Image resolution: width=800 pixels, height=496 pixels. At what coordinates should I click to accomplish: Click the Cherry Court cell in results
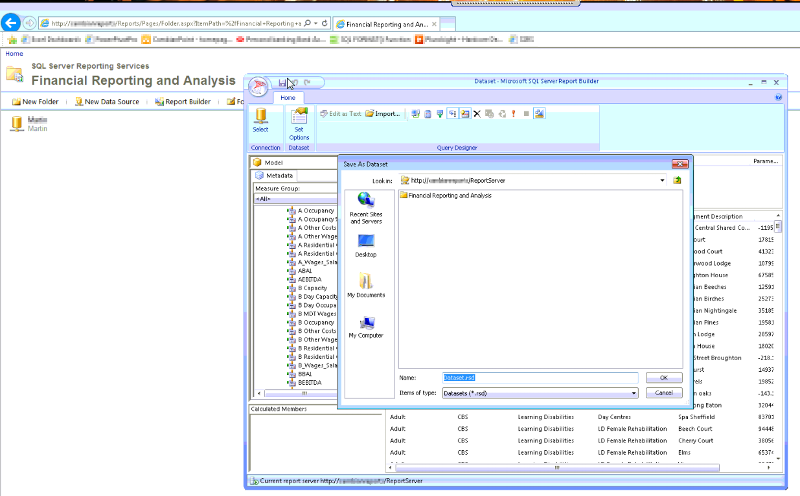695,441
